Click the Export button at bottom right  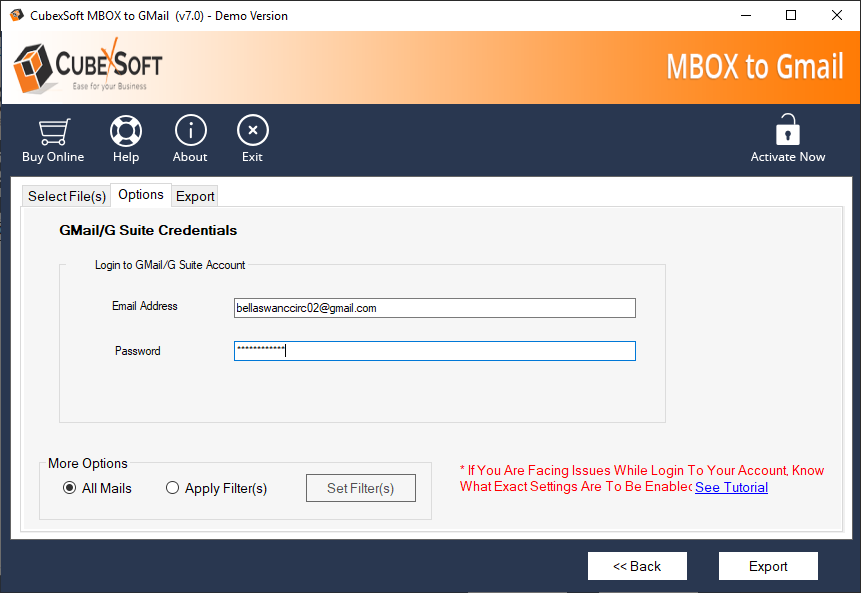(x=768, y=566)
